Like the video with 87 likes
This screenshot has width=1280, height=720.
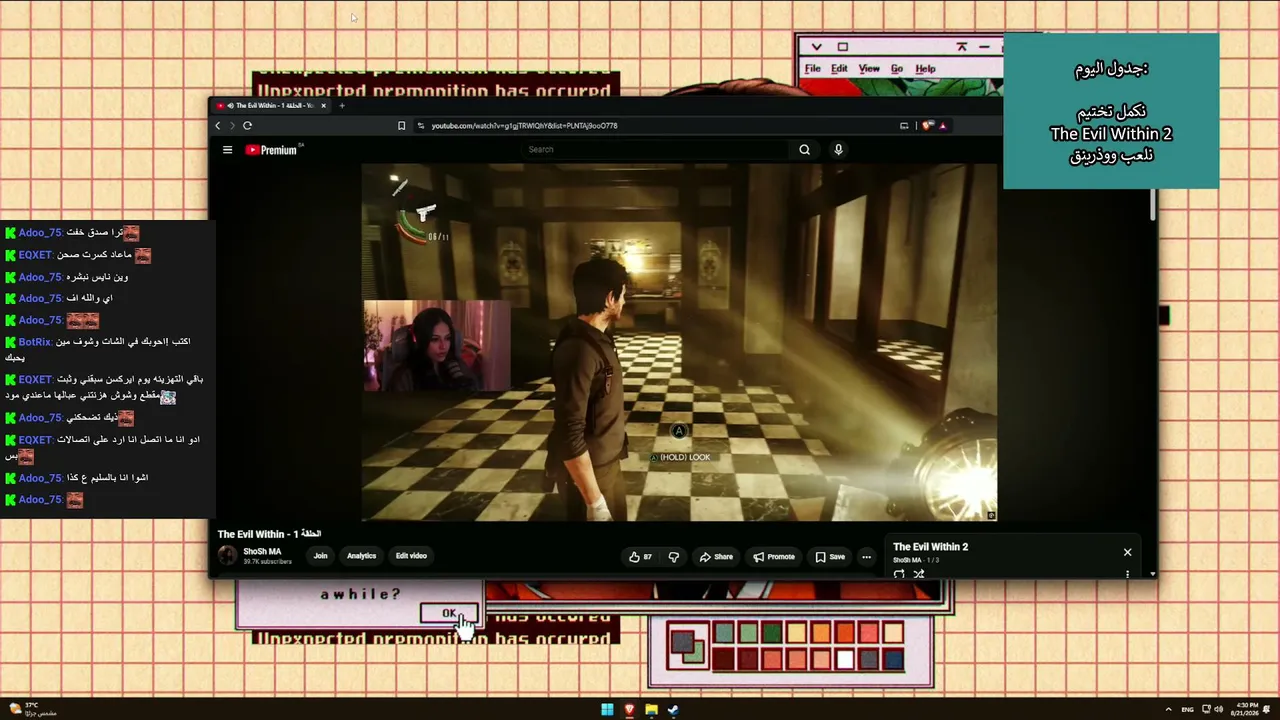click(x=640, y=557)
